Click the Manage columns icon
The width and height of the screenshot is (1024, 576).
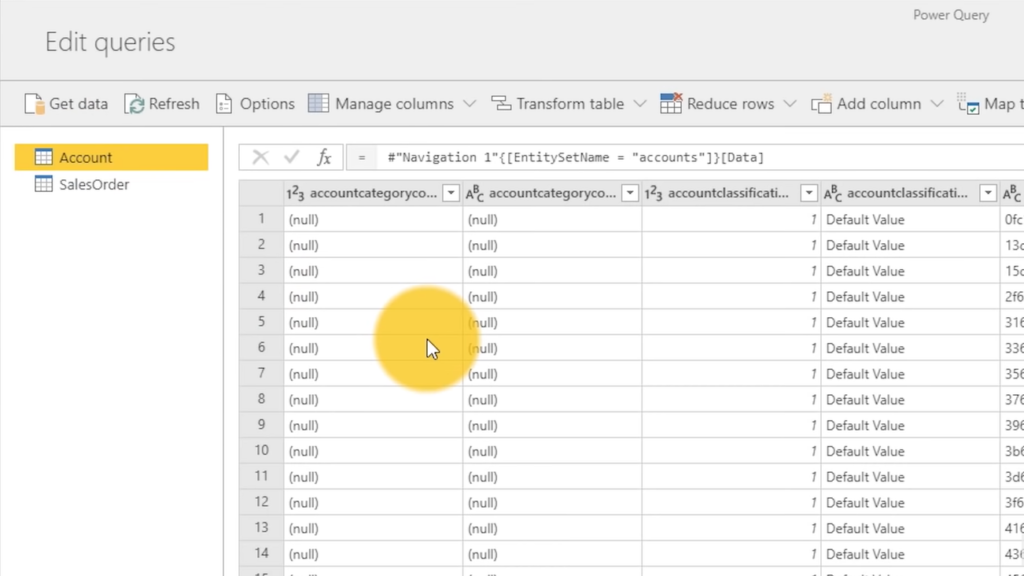(319, 103)
